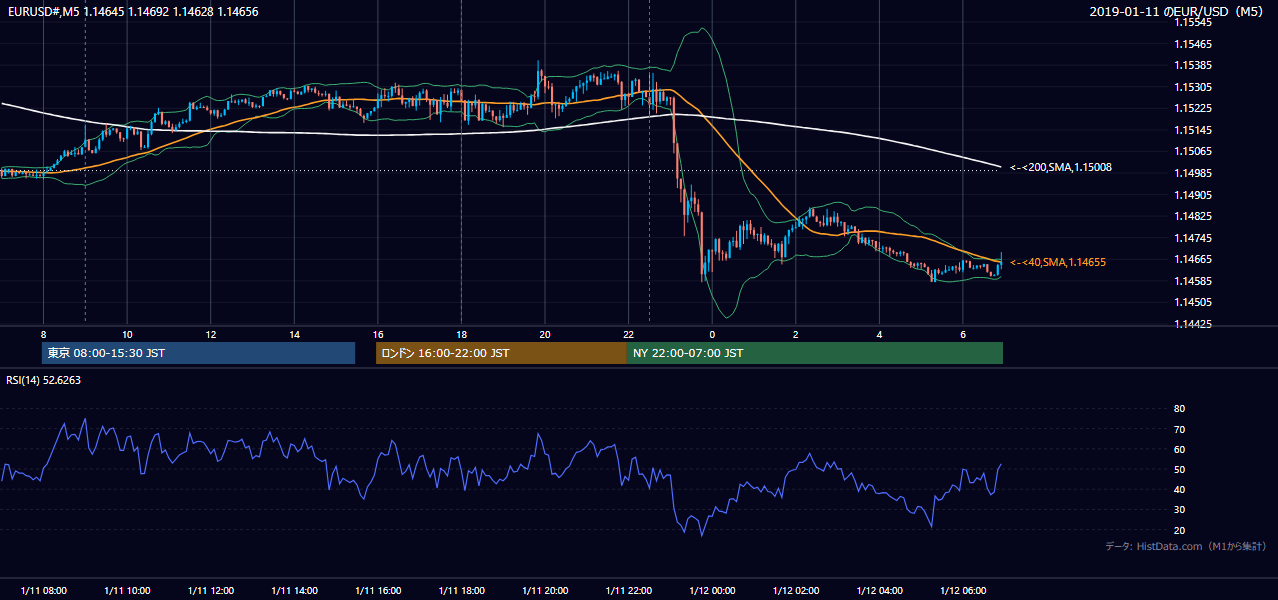The image size is (1278, 600).
Task: Click hour label 16 under the price chart
Action: click(x=377, y=334)
